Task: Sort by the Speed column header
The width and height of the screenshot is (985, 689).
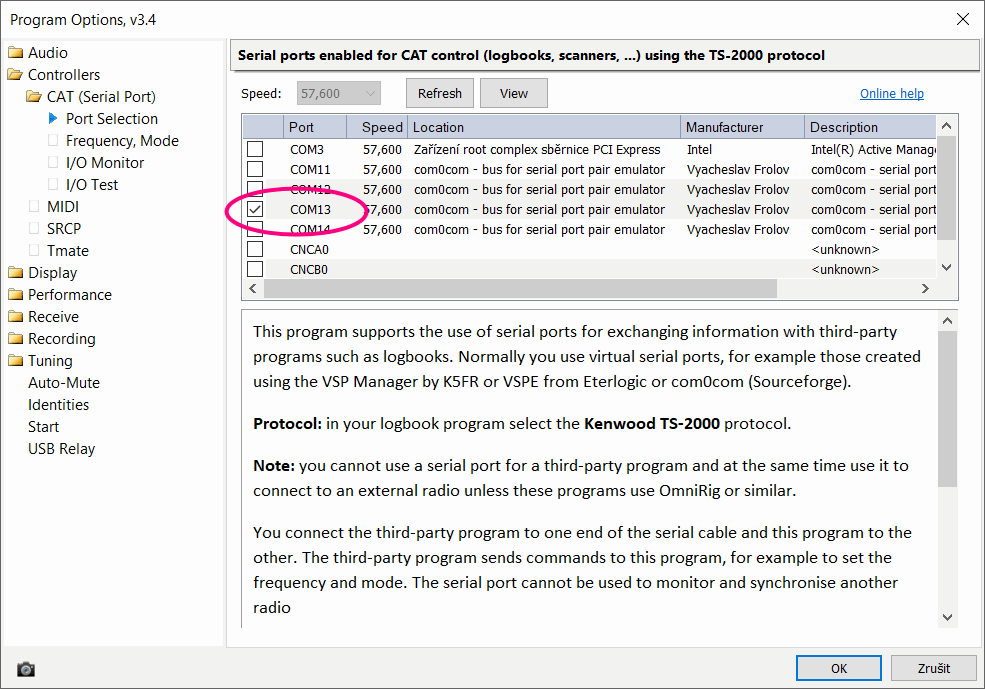Action: 378,127
